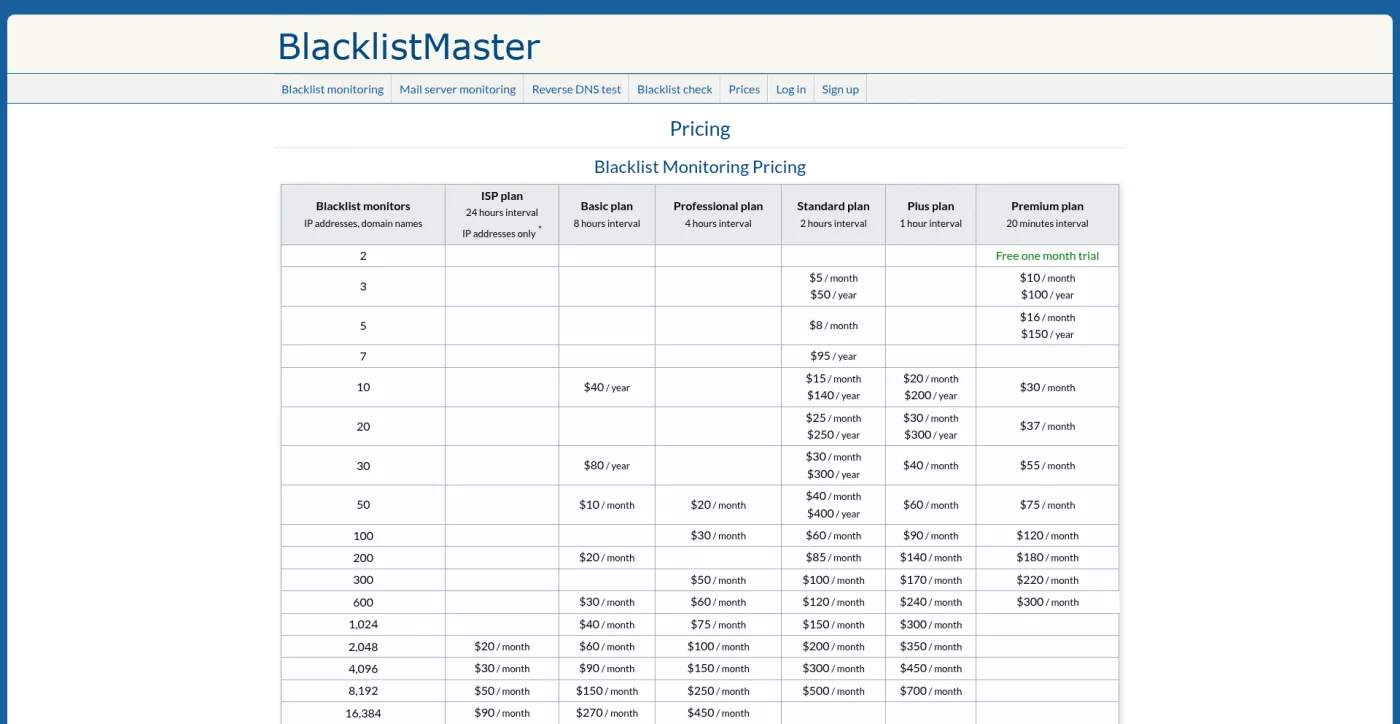Click the ISP plan $90 / month price
This screenshot has height=724, width=1400.
[x=502, y=713]
